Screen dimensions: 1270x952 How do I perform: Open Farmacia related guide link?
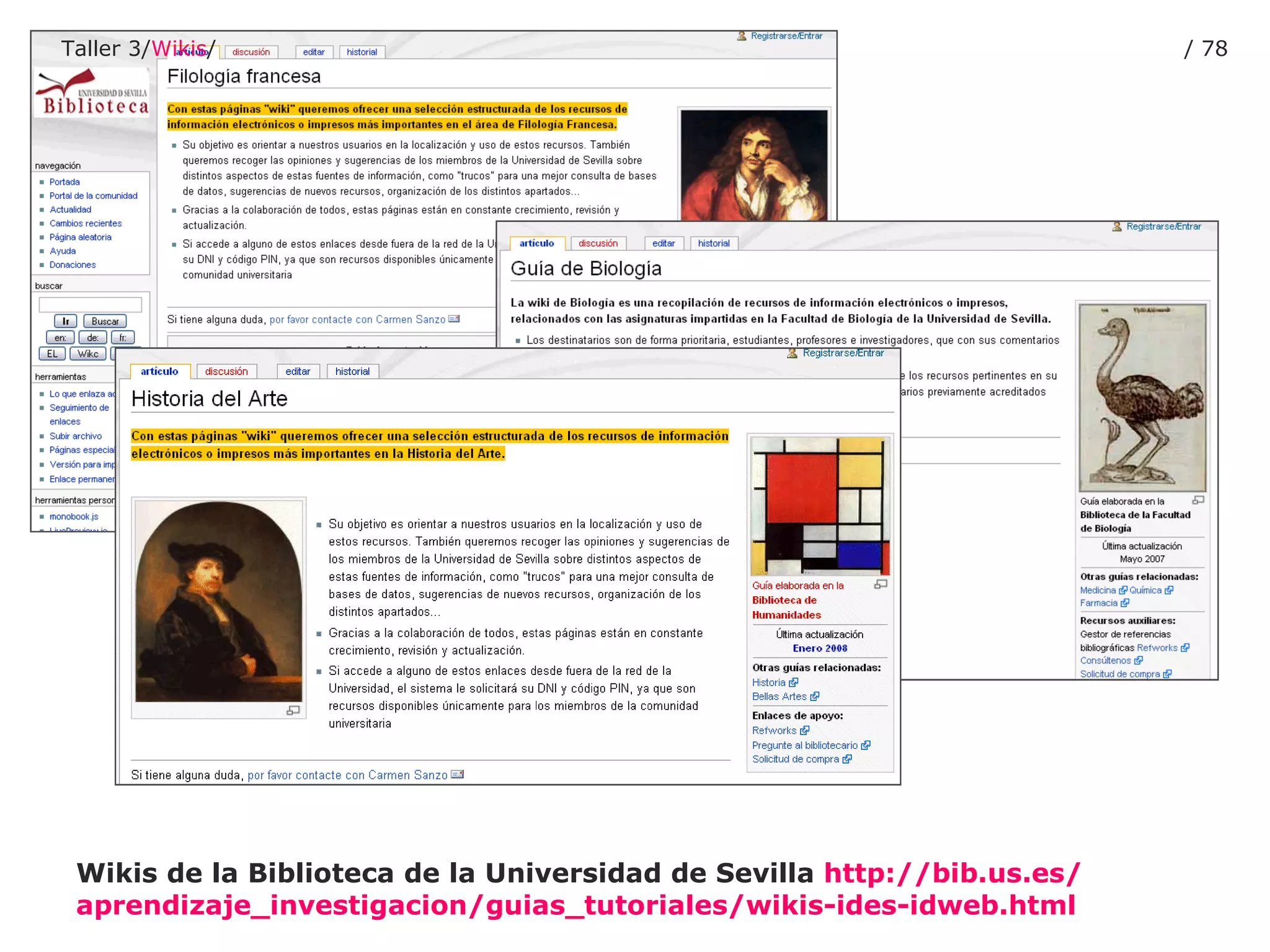(1099, 602)
